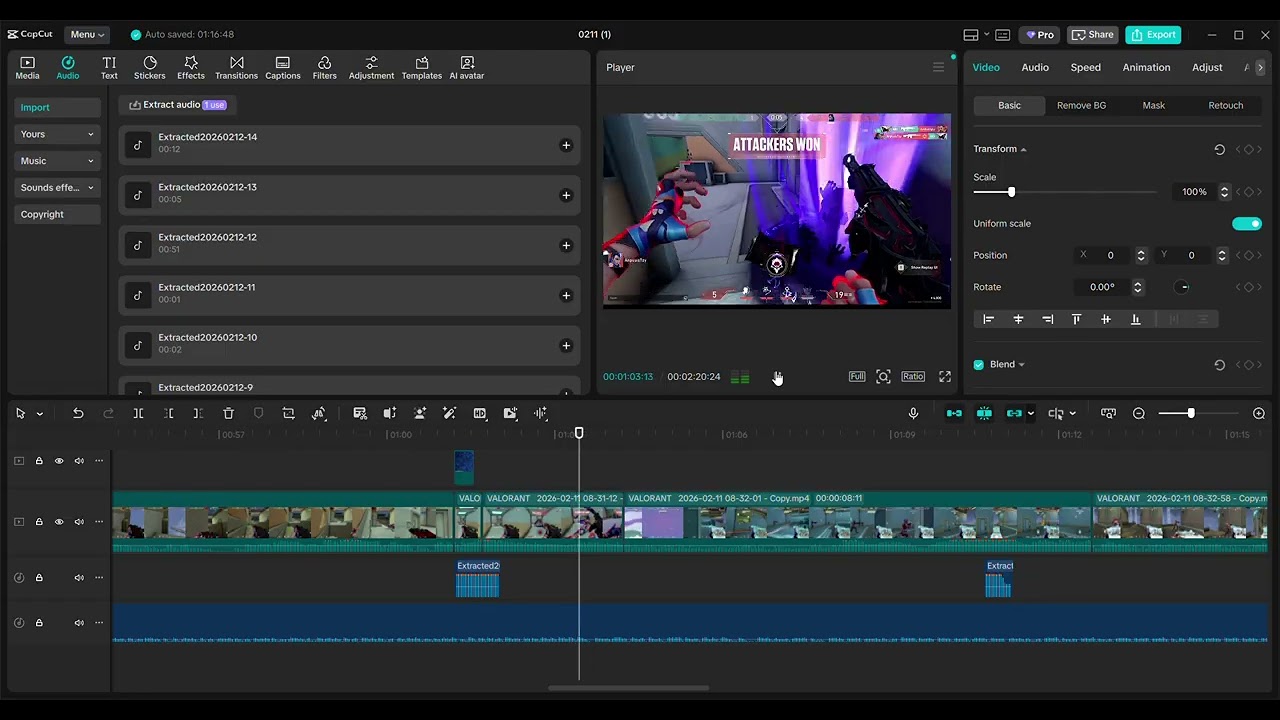Image resolution: width=1280 pixels, height=720 pixels.
Task: Lock the top overlay video track
Action: click(39, 461)
